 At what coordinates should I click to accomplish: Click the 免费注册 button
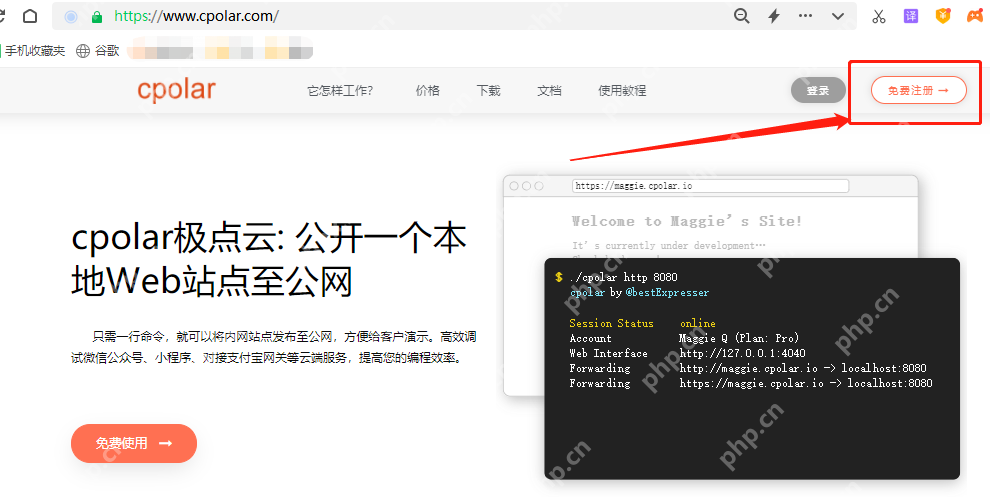(x=919, y=90)
